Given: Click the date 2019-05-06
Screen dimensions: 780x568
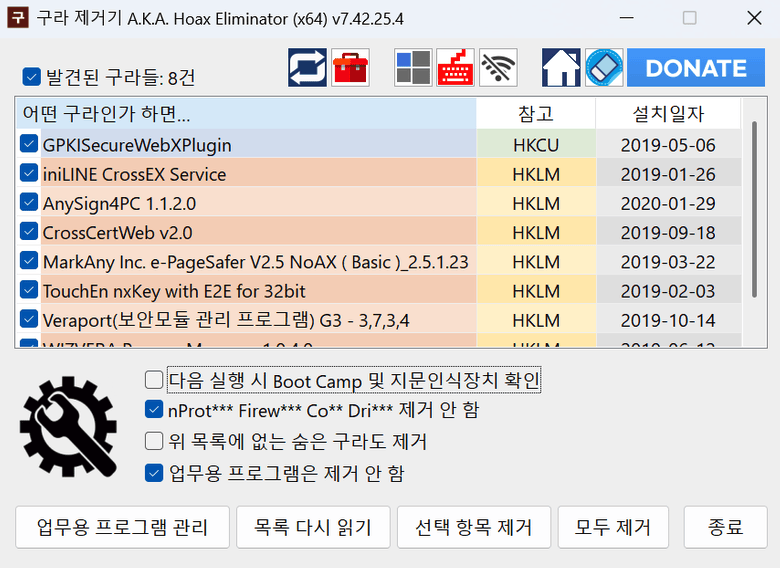Looking at the screenshot, I should (x=668, y=145).
